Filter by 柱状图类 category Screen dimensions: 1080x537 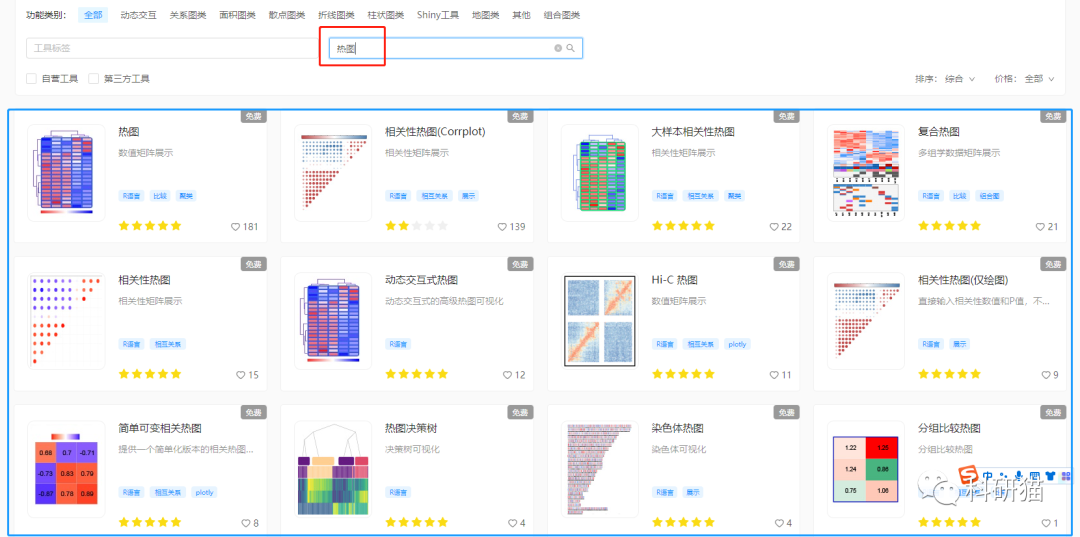(386, 14)
